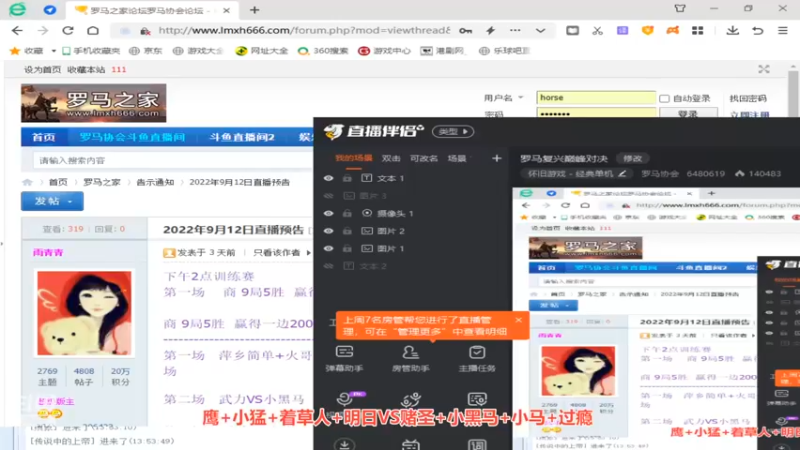Open 斗鱼直播间2 nav tab in main browser
The image size is (800, 450).
242,137
